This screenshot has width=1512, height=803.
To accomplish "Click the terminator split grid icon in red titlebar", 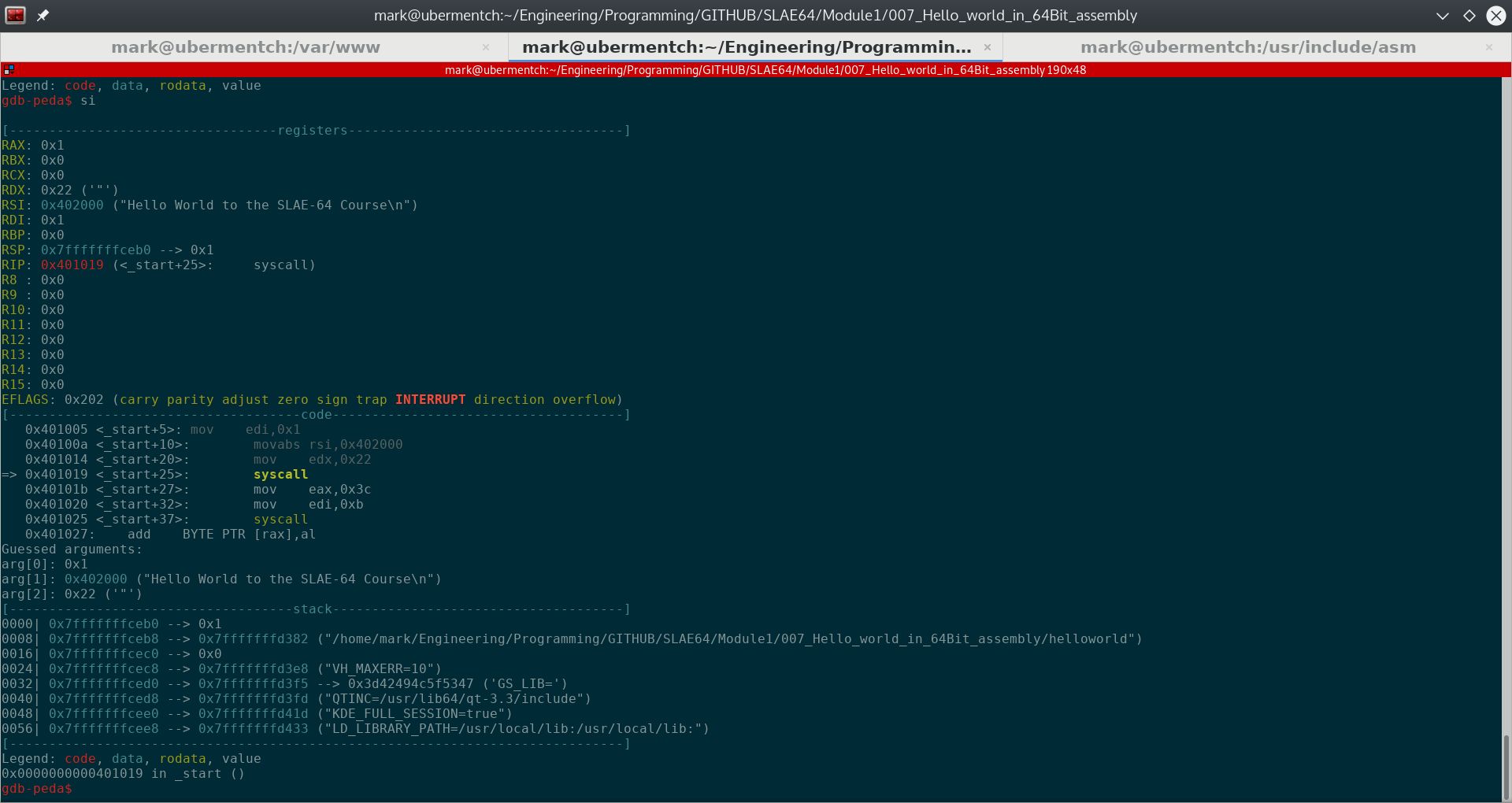I will click(x=9, y=69).
